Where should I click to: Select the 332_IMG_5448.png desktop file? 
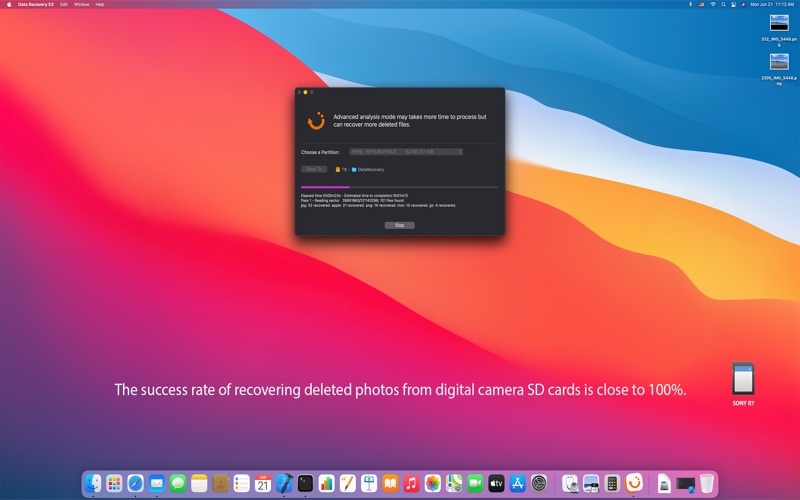point(779,30)
